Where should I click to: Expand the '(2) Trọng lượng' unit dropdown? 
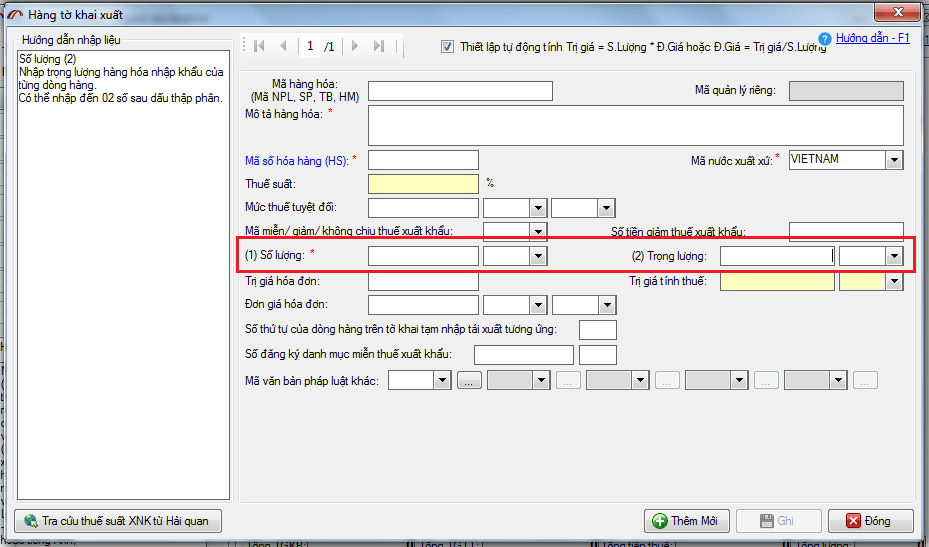point(893,257)
